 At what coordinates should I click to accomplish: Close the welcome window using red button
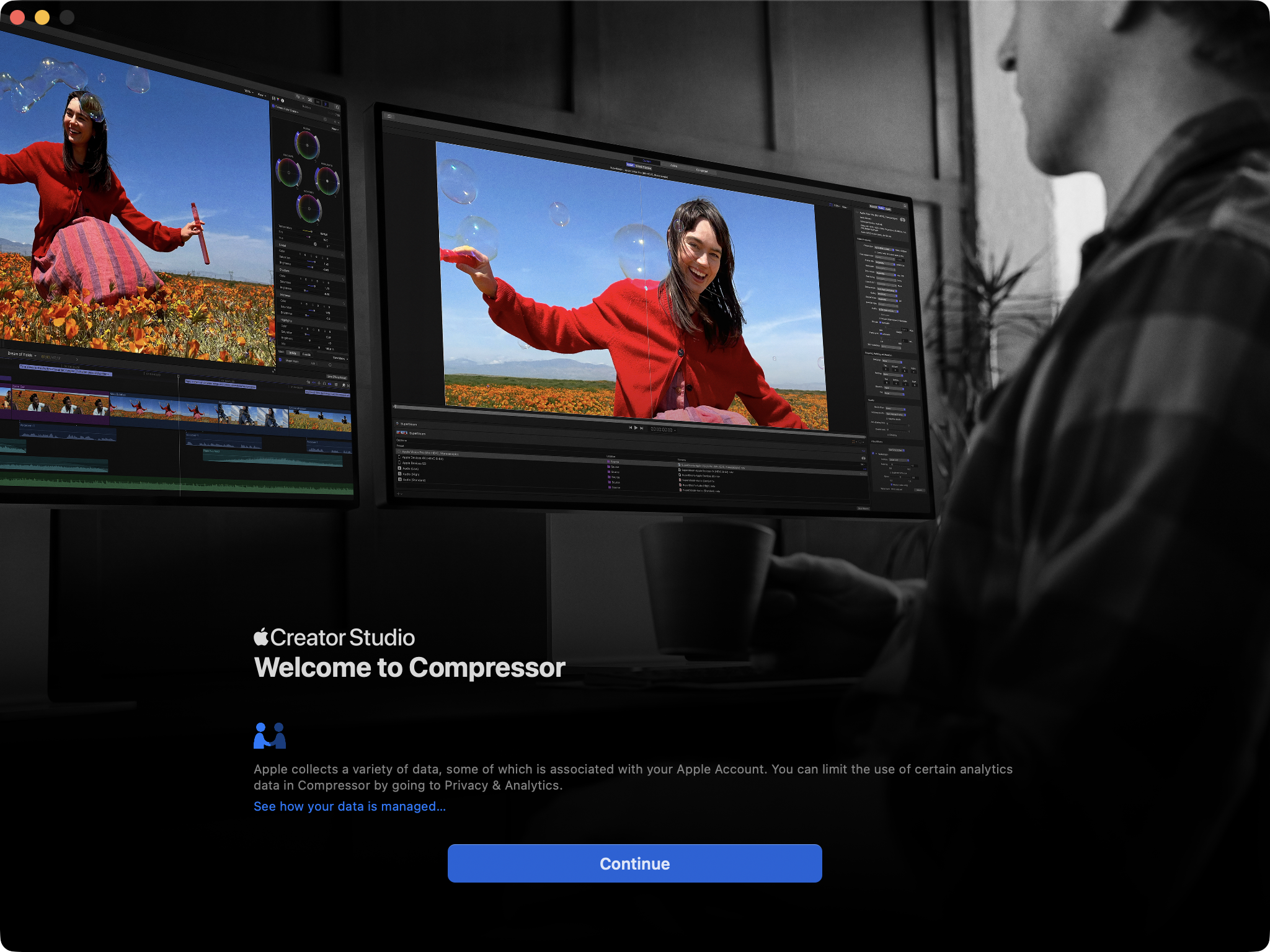[17, 17]
